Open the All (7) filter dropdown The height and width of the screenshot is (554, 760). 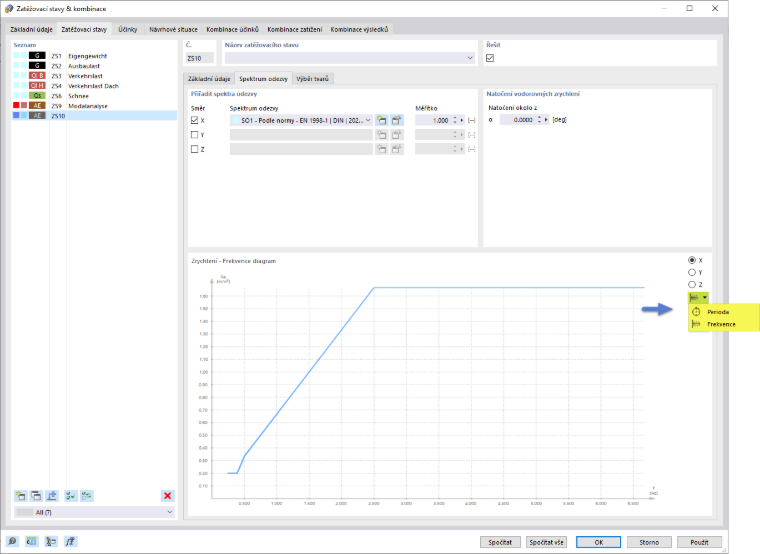[170, 512]
